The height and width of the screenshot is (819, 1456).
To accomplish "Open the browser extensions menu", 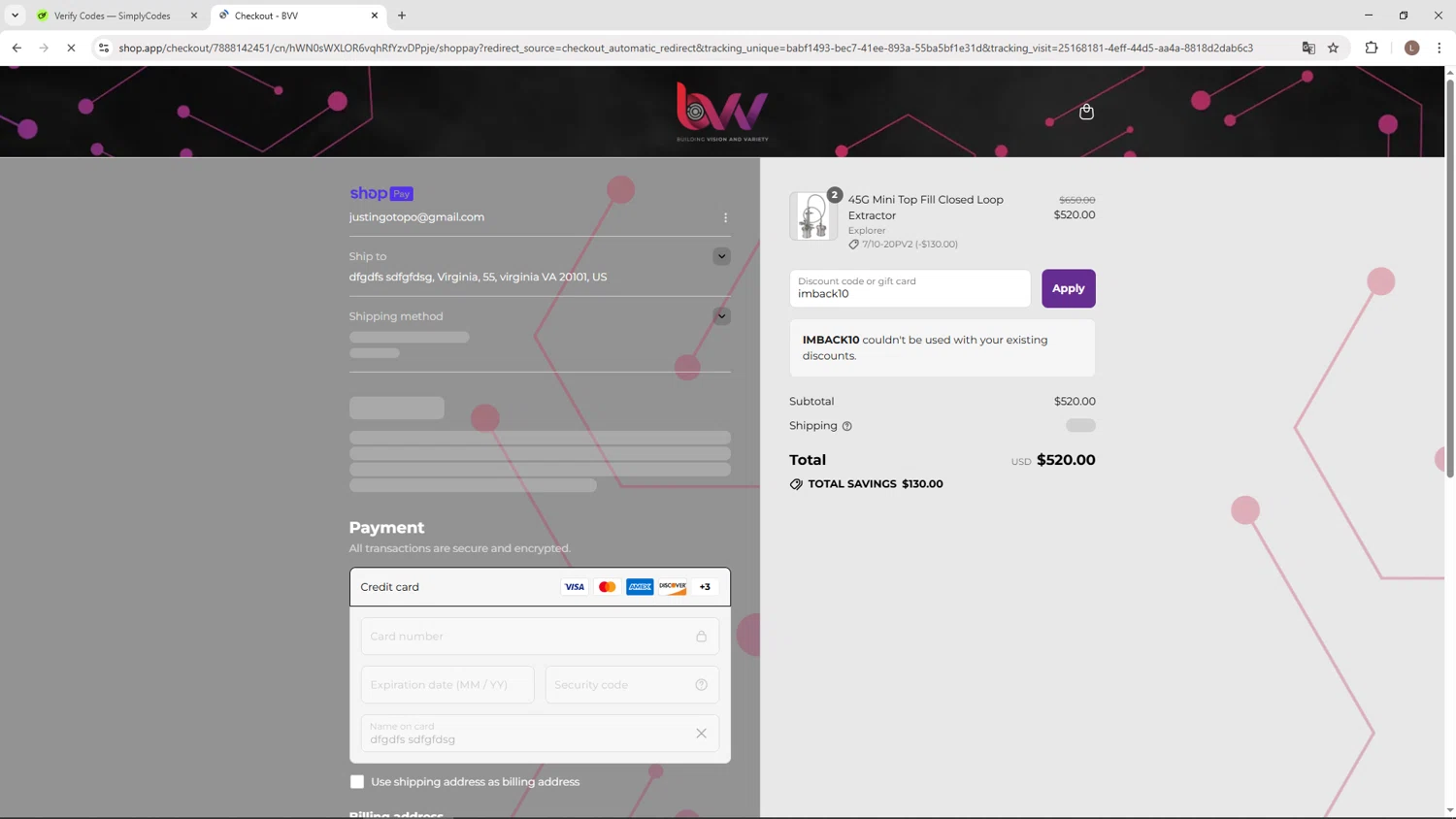I will [x=1372, y=48].
